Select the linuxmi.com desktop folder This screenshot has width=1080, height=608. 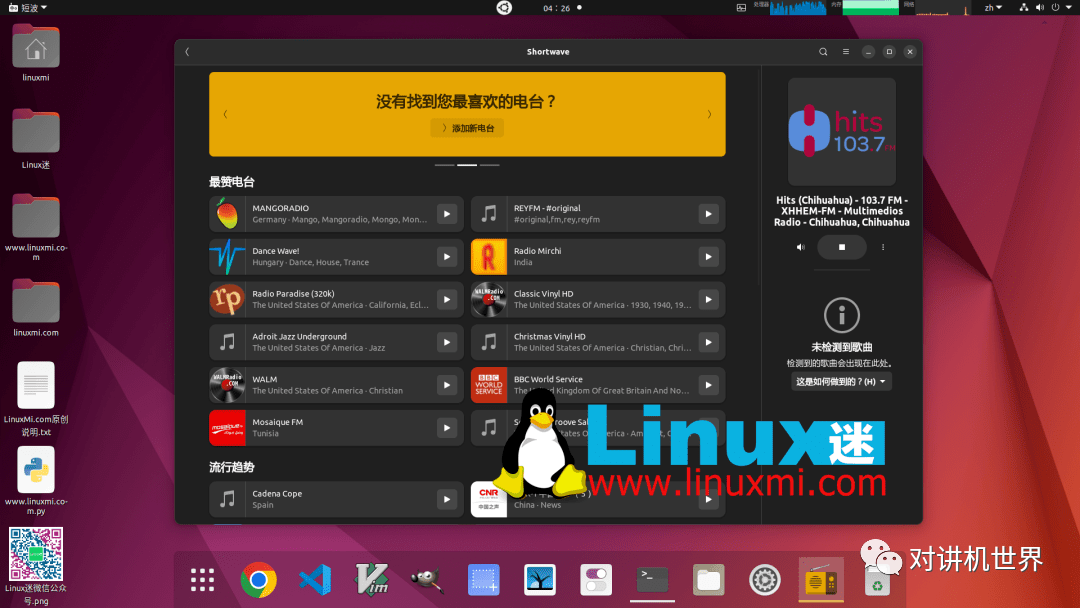click(36, 307)
